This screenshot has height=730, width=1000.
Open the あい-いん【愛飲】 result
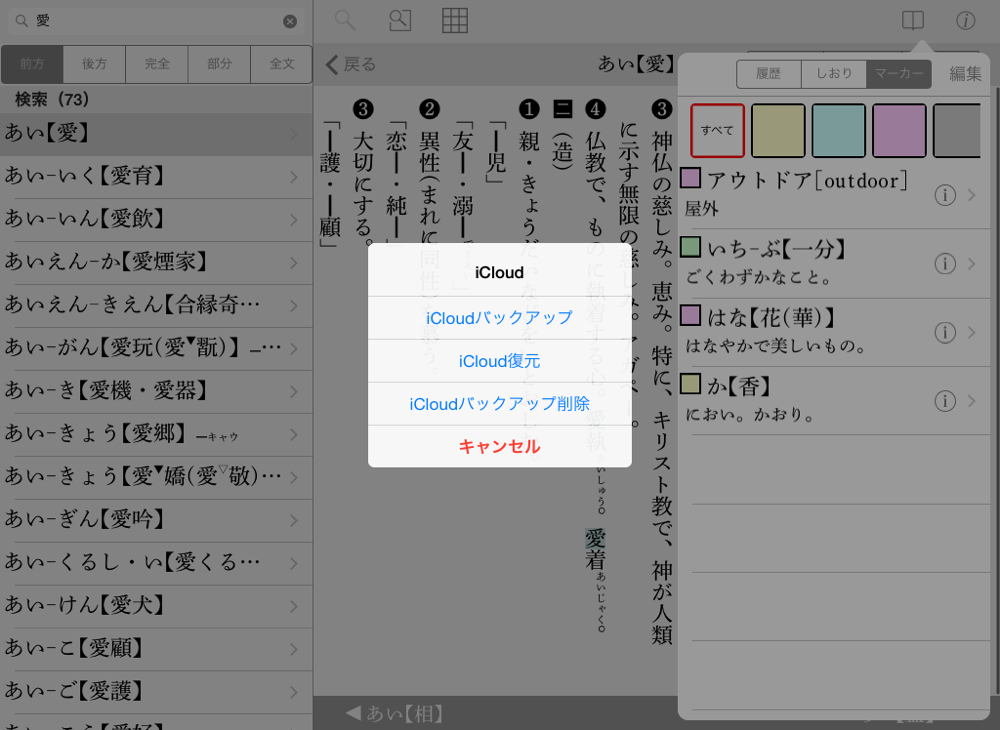156,219
